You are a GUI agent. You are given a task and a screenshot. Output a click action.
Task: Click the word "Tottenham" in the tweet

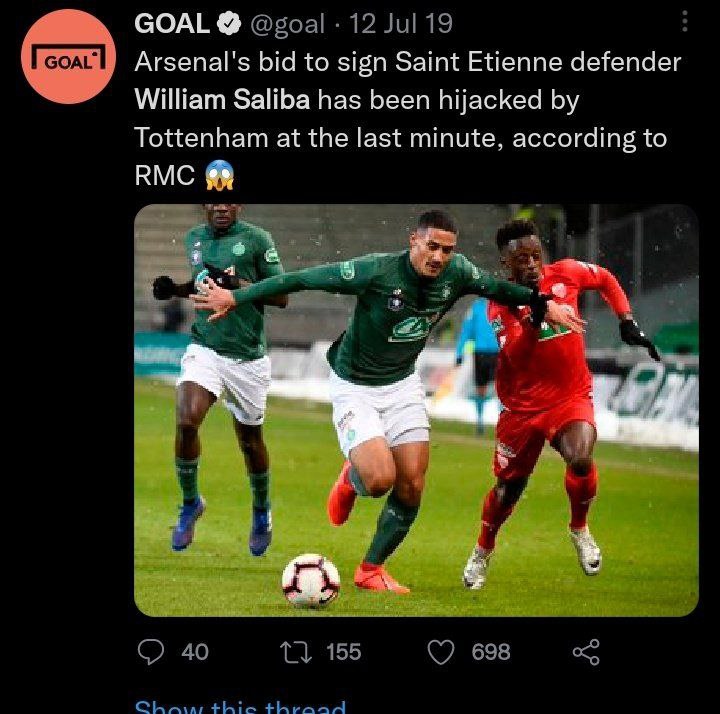(x=202, y=138)
